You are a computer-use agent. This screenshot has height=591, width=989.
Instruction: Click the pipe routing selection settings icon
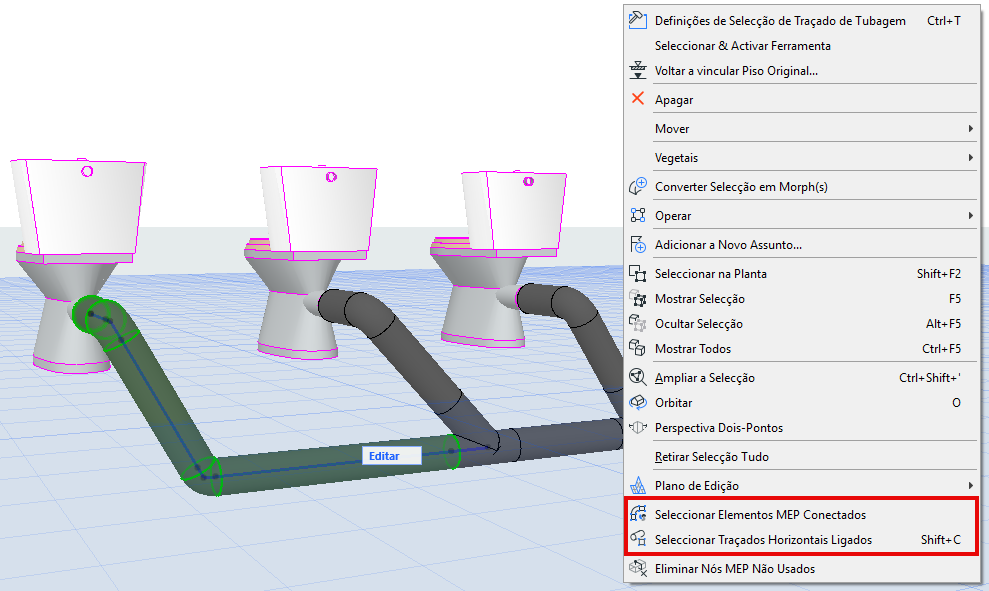point(638,20)
